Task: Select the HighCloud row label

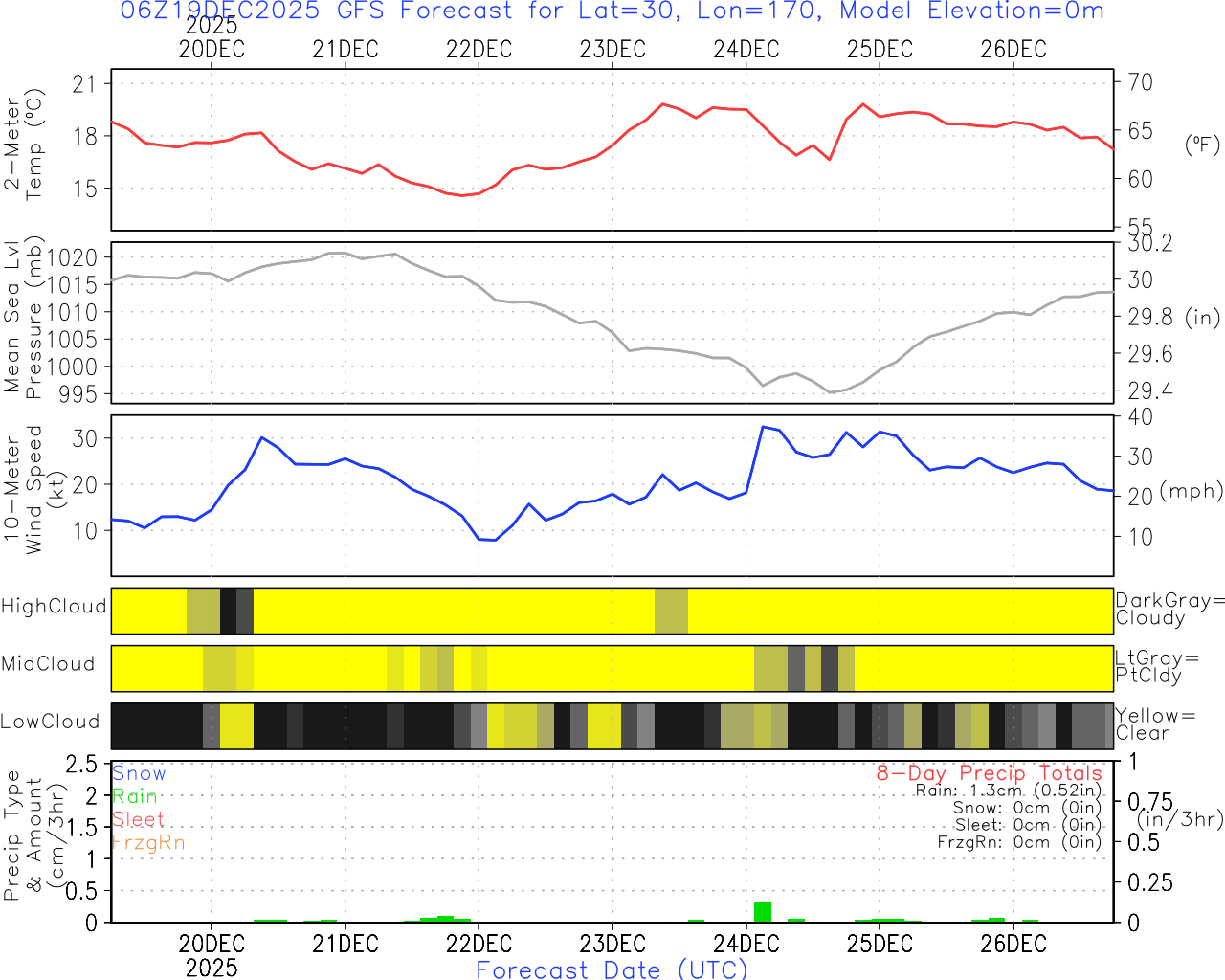Action: tap(54, 607)
